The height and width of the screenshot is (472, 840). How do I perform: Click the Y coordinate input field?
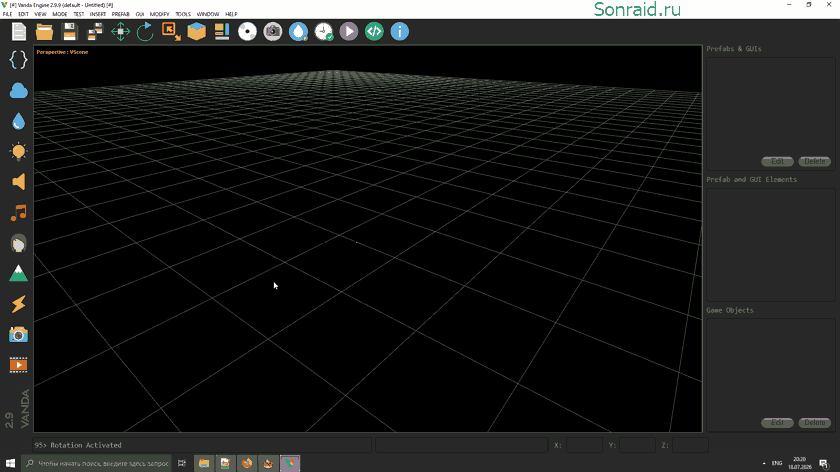[637, 445]
